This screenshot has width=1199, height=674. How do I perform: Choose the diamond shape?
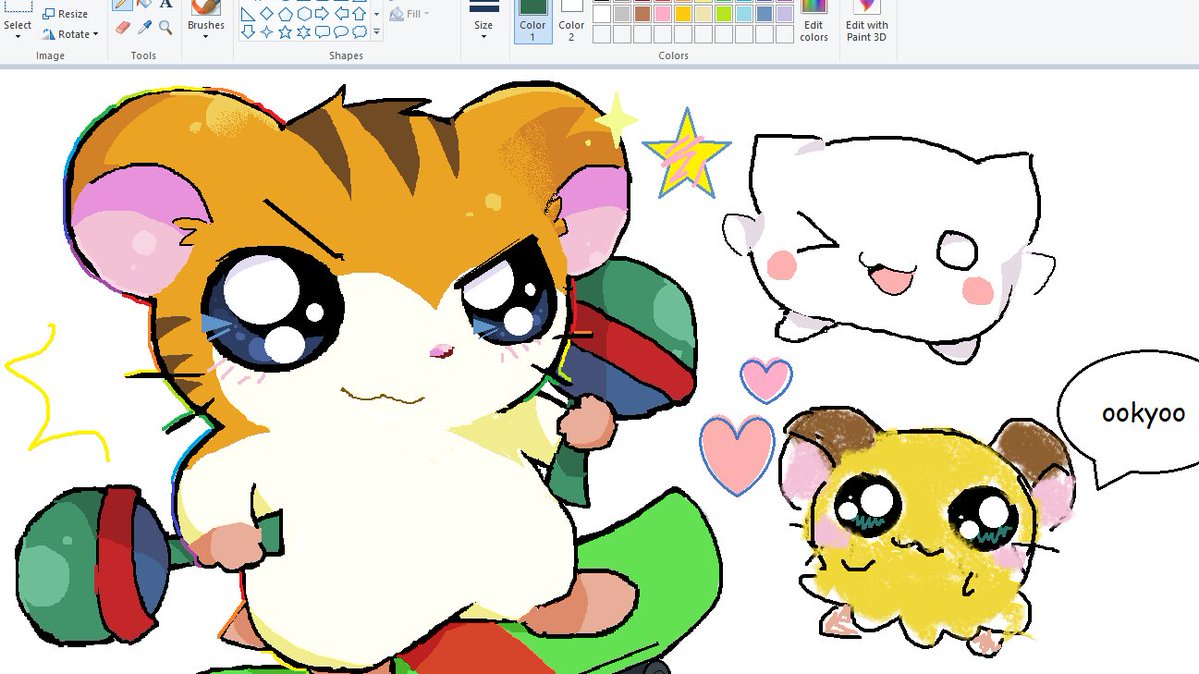[x=267, y=14]
